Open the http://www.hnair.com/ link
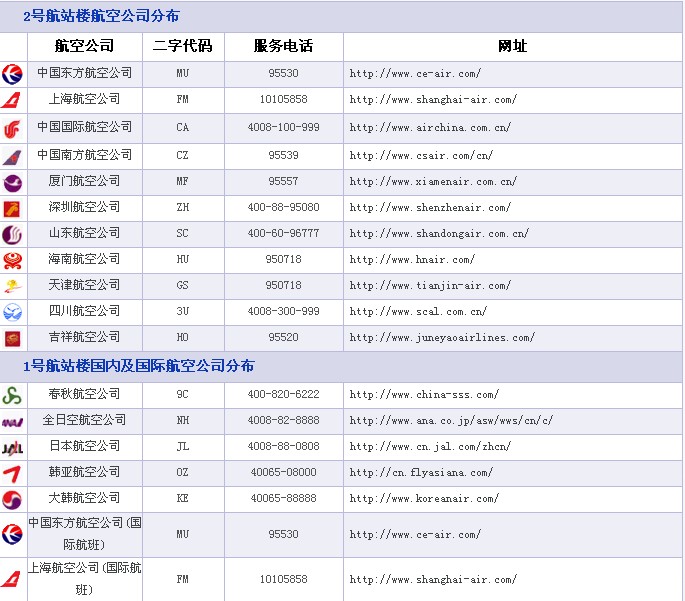Viewport: 685px width, 601px height. click(x=412, y=259)
